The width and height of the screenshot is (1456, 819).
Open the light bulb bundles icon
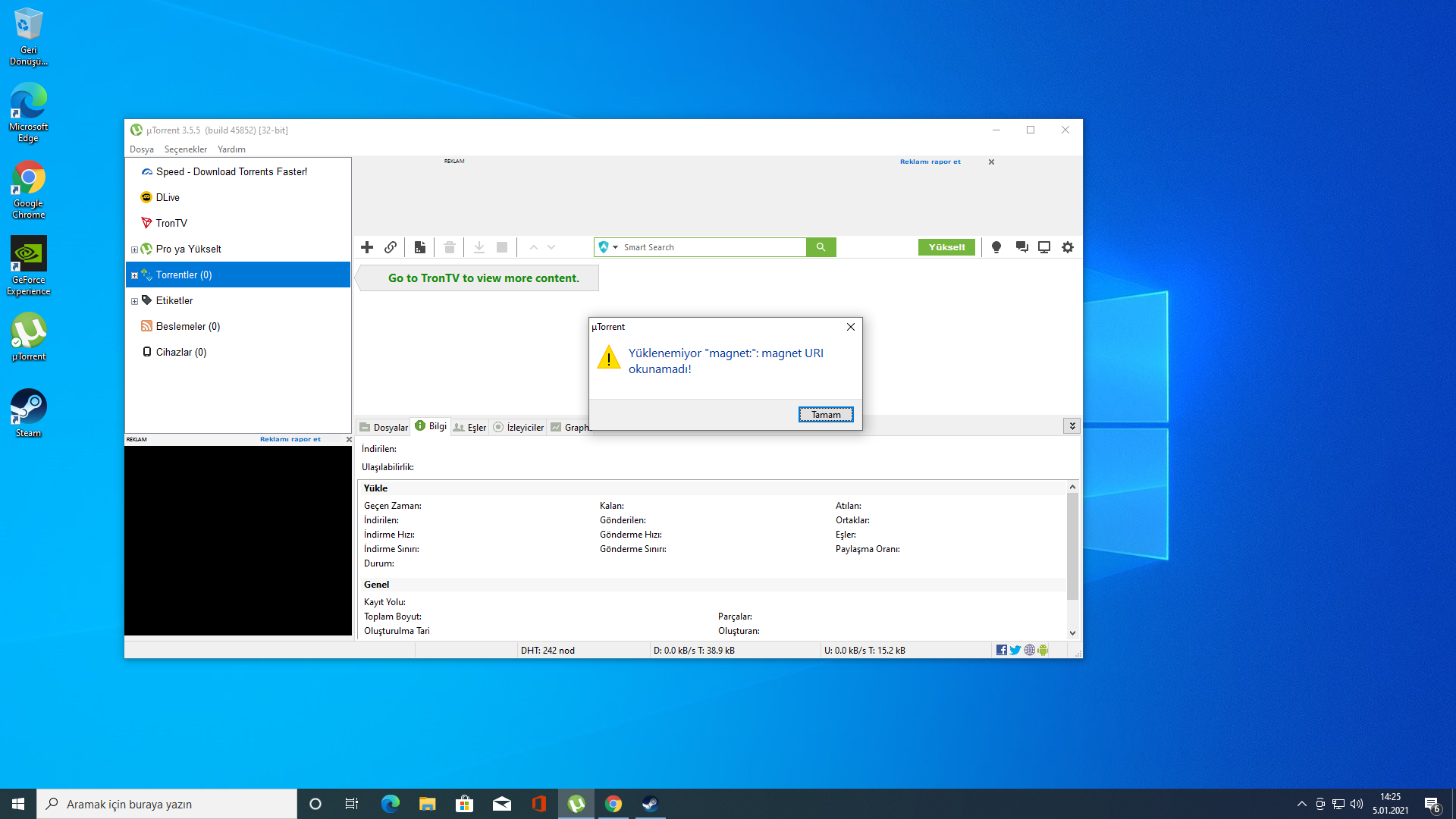[996, 247]
